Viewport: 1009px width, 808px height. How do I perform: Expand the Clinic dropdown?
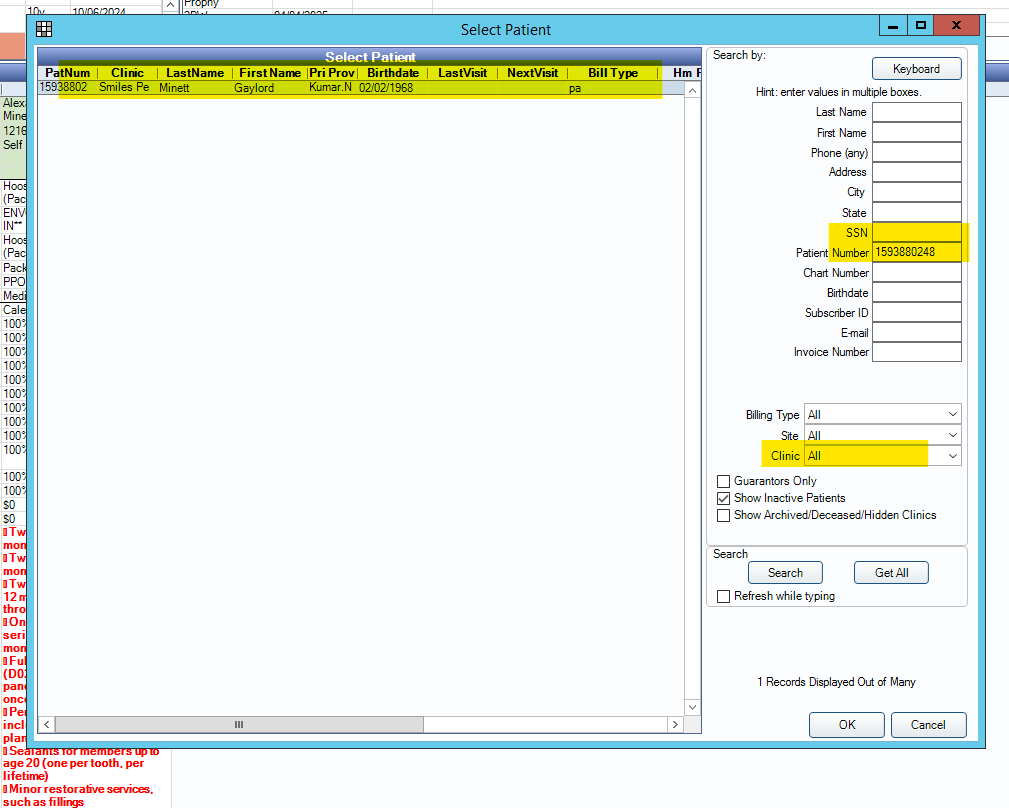(x=882, y=455)
